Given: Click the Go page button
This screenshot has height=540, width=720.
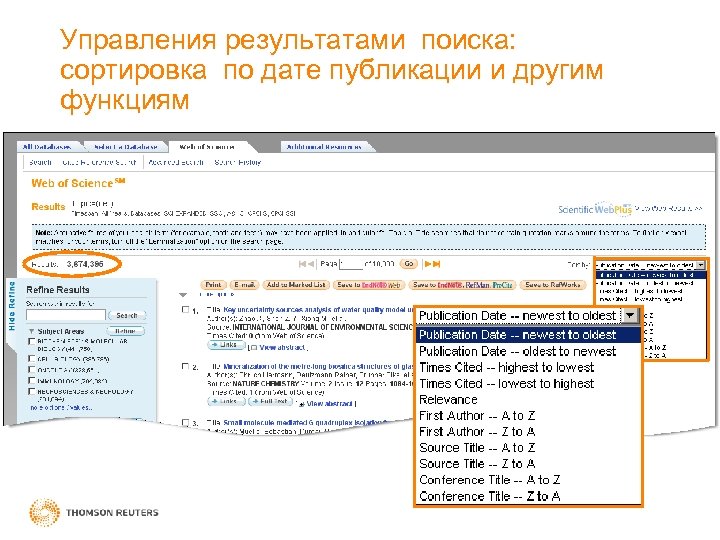Looking at the screenshot, I should (409, 264).
